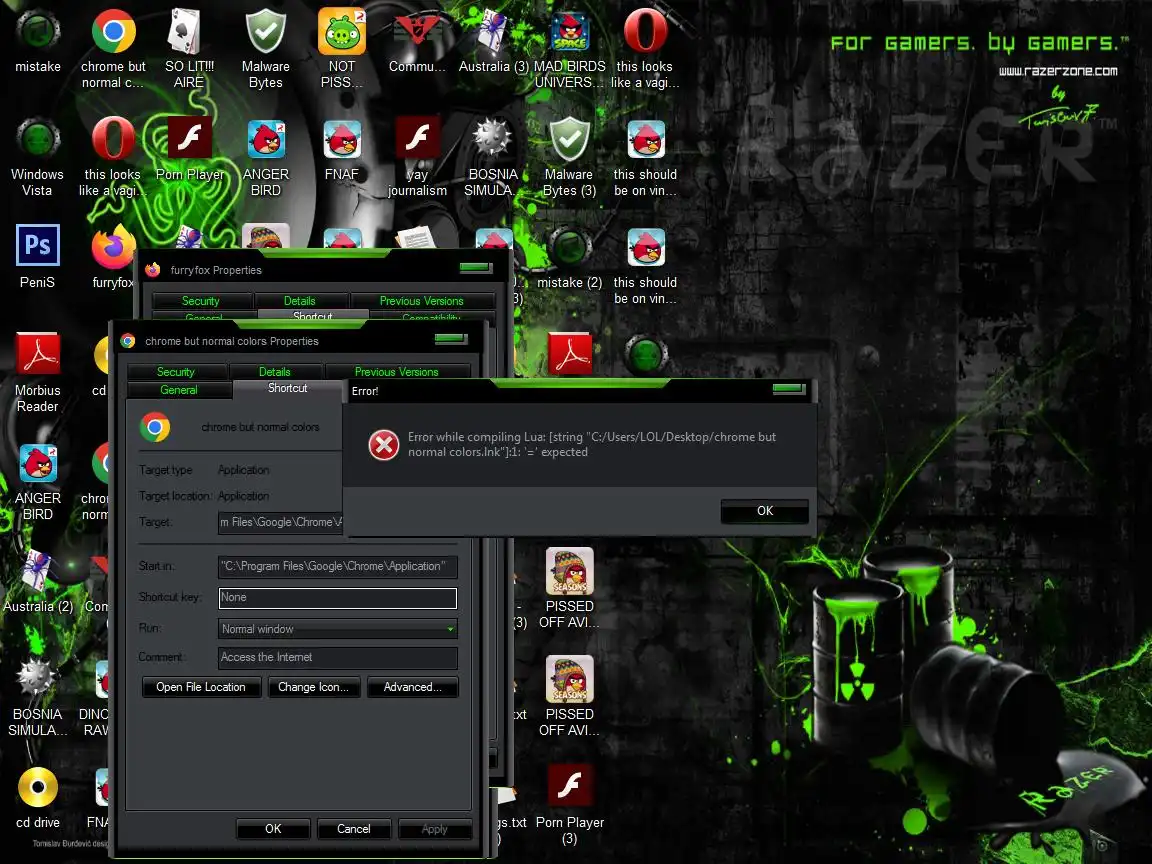Viewport: 1152px width, 864px height.
Task: Confirm chrome Properties with OK button
Action: click(273, 829)
